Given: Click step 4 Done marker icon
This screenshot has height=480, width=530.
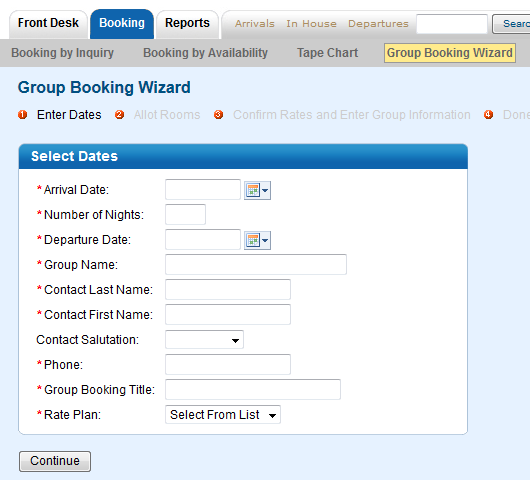Looking at the screenshot, I should [488, 115].
